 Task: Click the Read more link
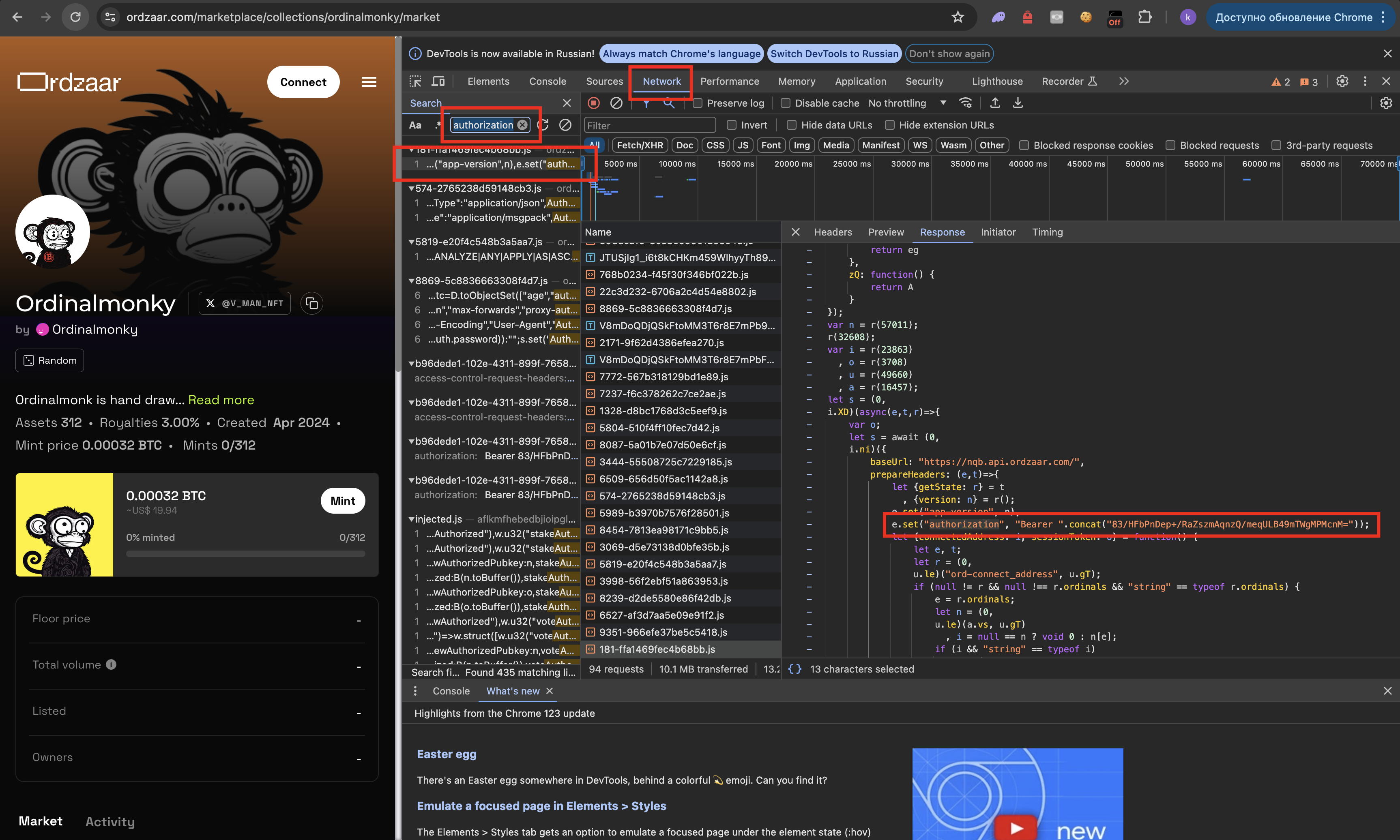221,400
